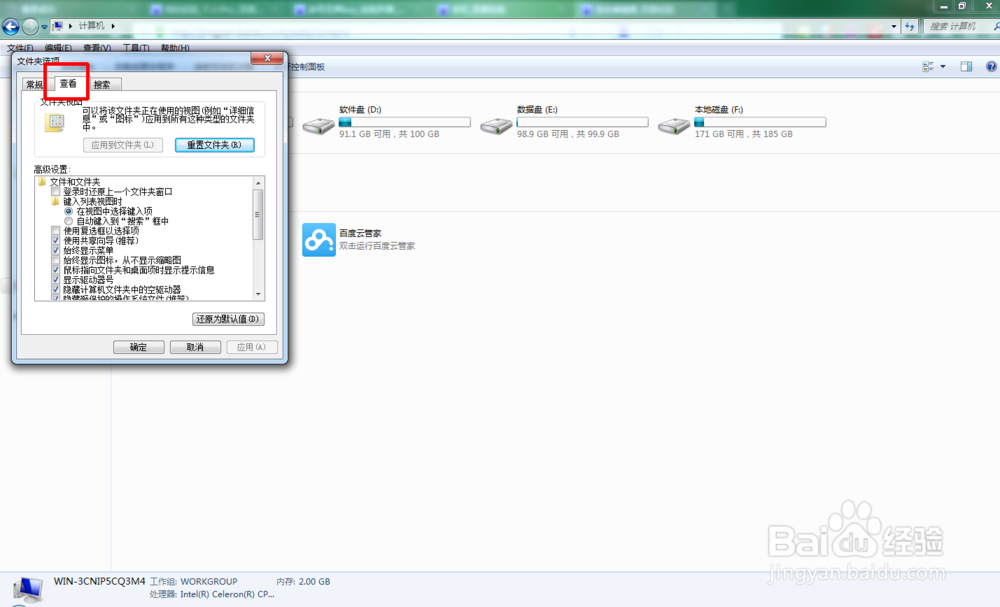This screenshot has width=1000, height=607.
Task: Expand the arrow after 计算机 in address bar
Action: point(113,26)
